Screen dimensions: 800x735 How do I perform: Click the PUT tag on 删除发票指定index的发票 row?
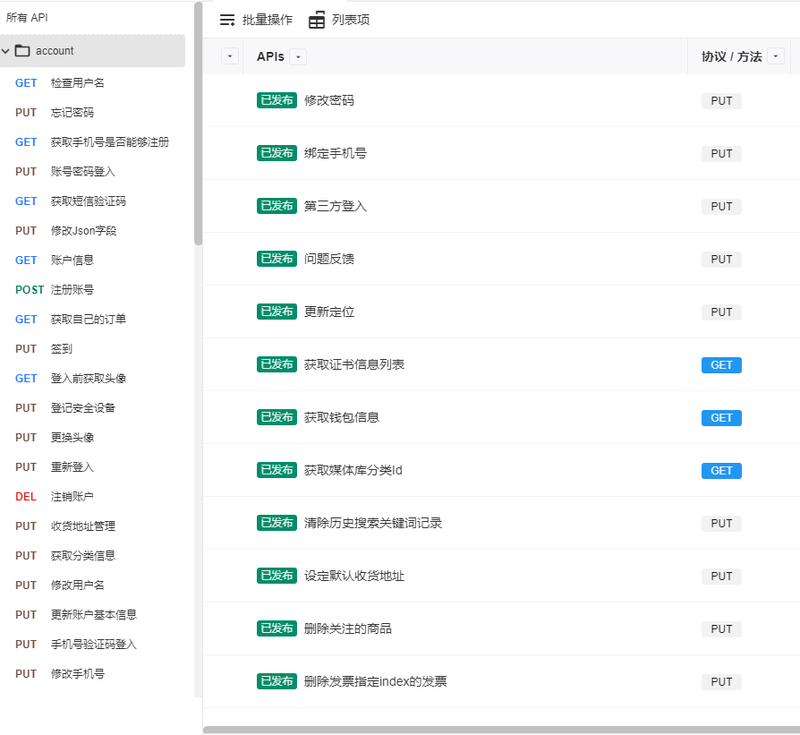(721, 681)
